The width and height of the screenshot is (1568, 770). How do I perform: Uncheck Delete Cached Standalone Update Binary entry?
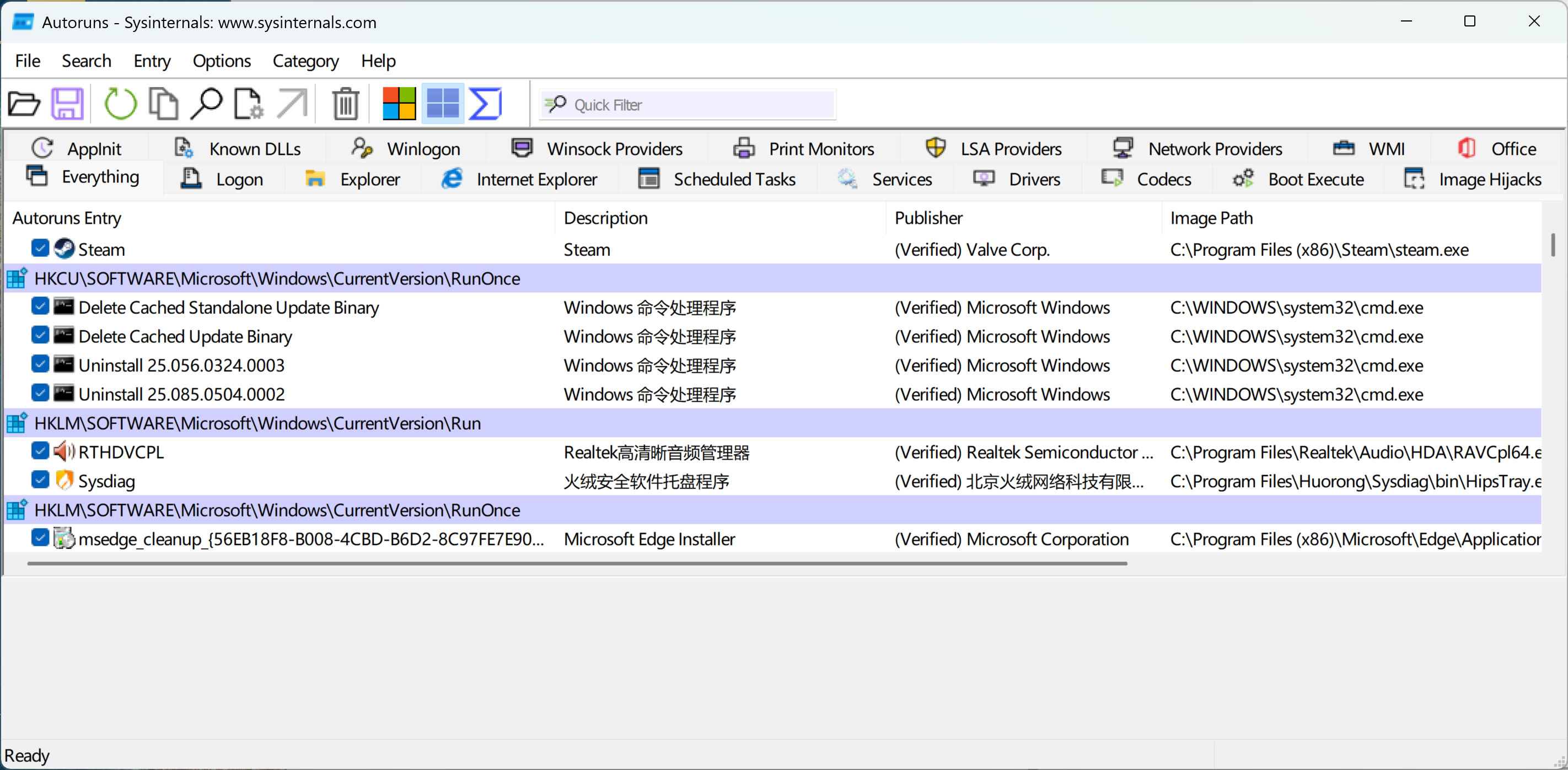pyautogui.click(x=40, y=306)
